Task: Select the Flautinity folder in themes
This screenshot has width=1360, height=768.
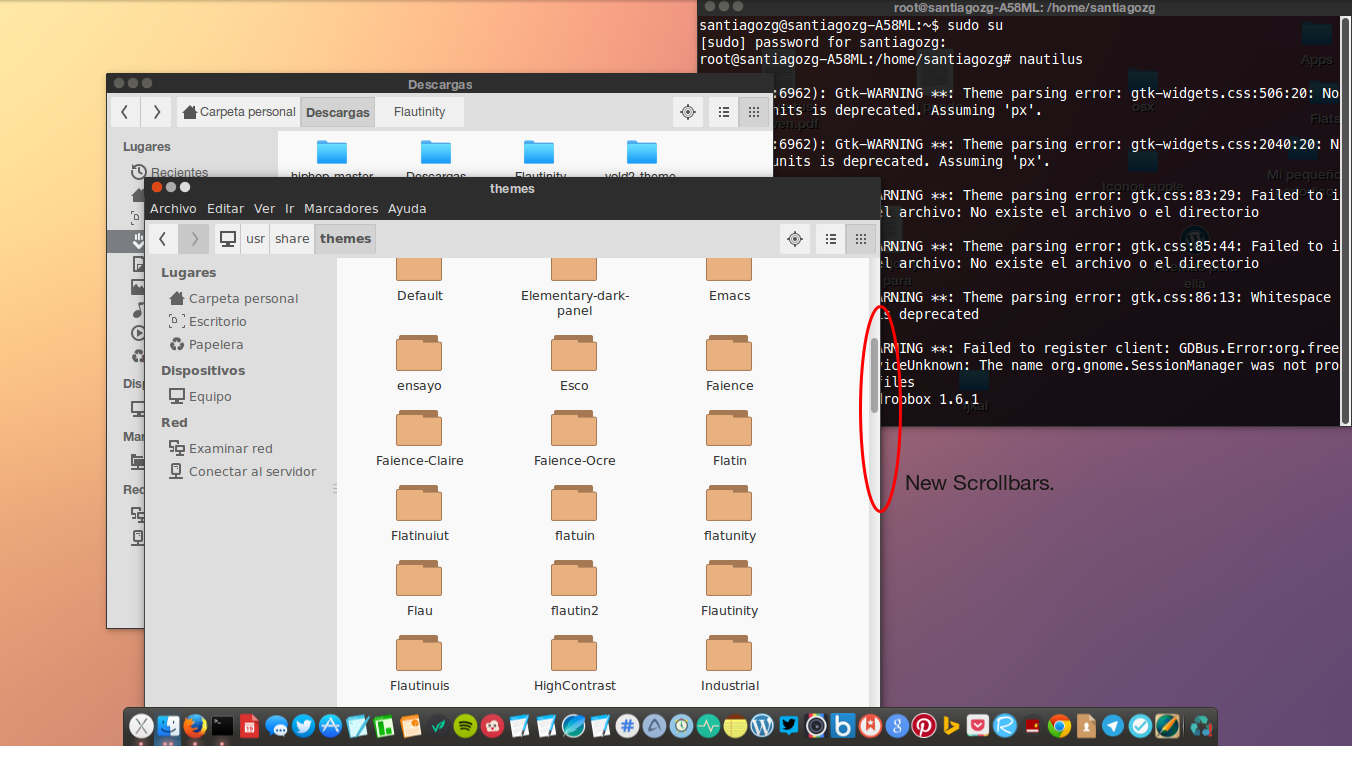Action: click(730, 588)
